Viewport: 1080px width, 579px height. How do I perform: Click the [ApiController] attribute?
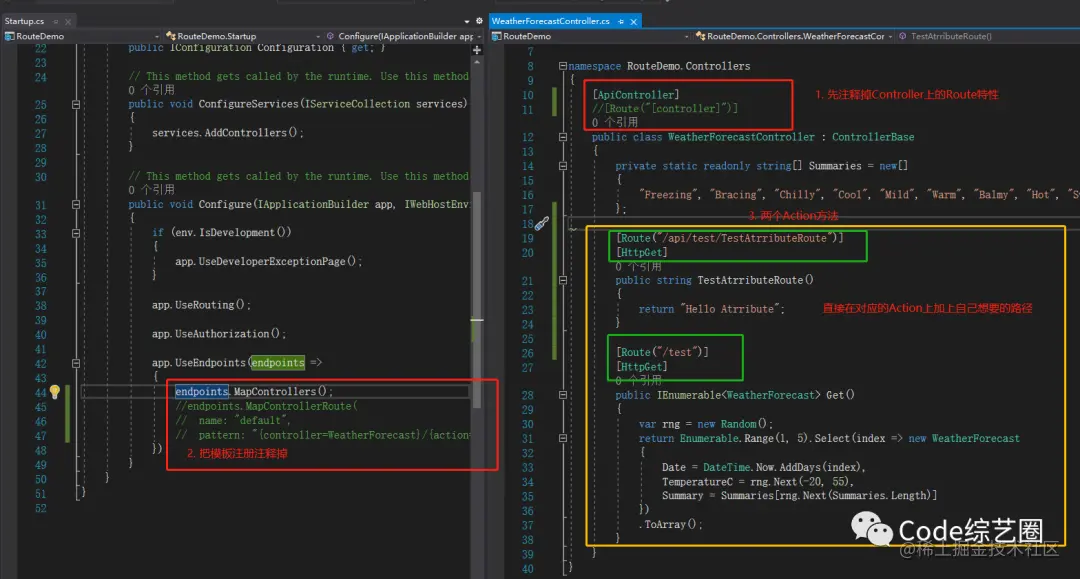(x=636, y=95)
